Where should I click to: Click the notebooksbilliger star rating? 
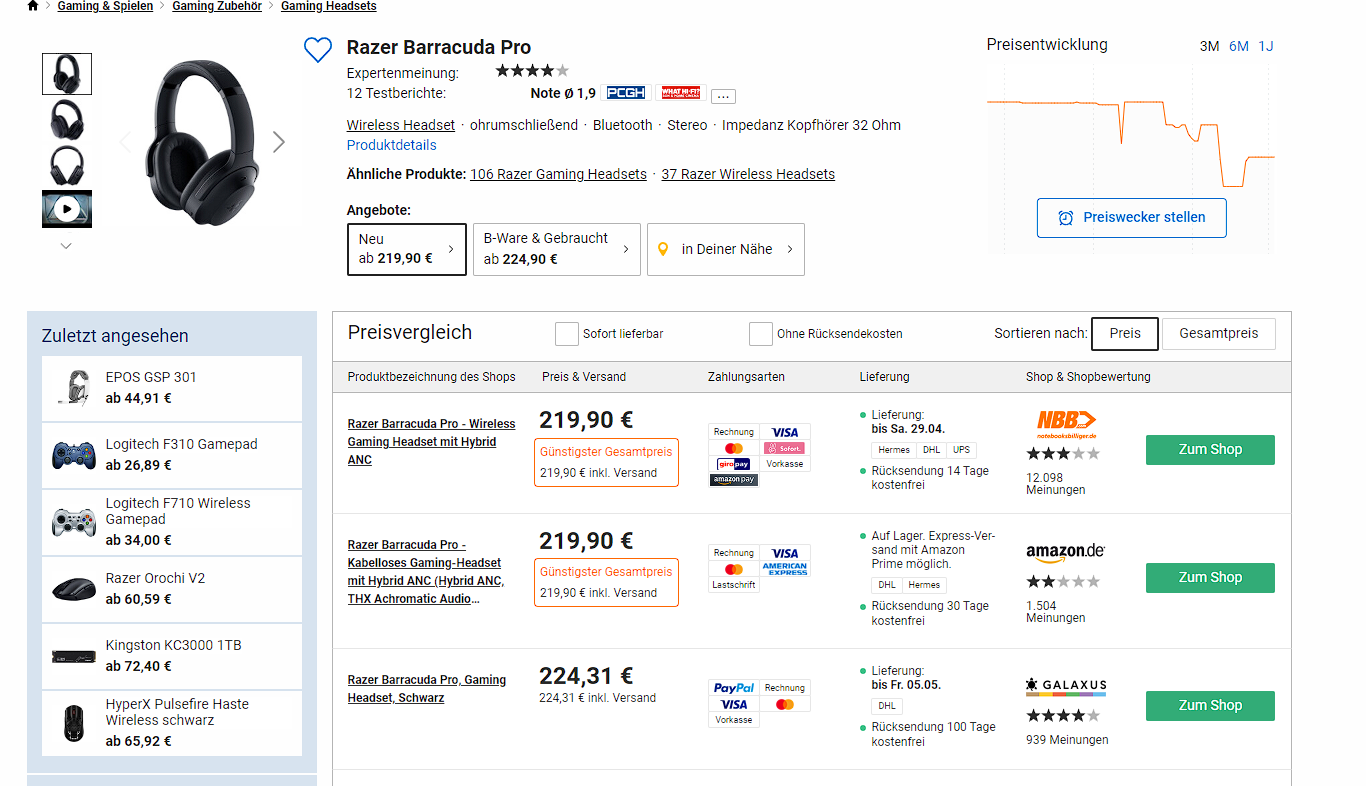pos(1063,454)
